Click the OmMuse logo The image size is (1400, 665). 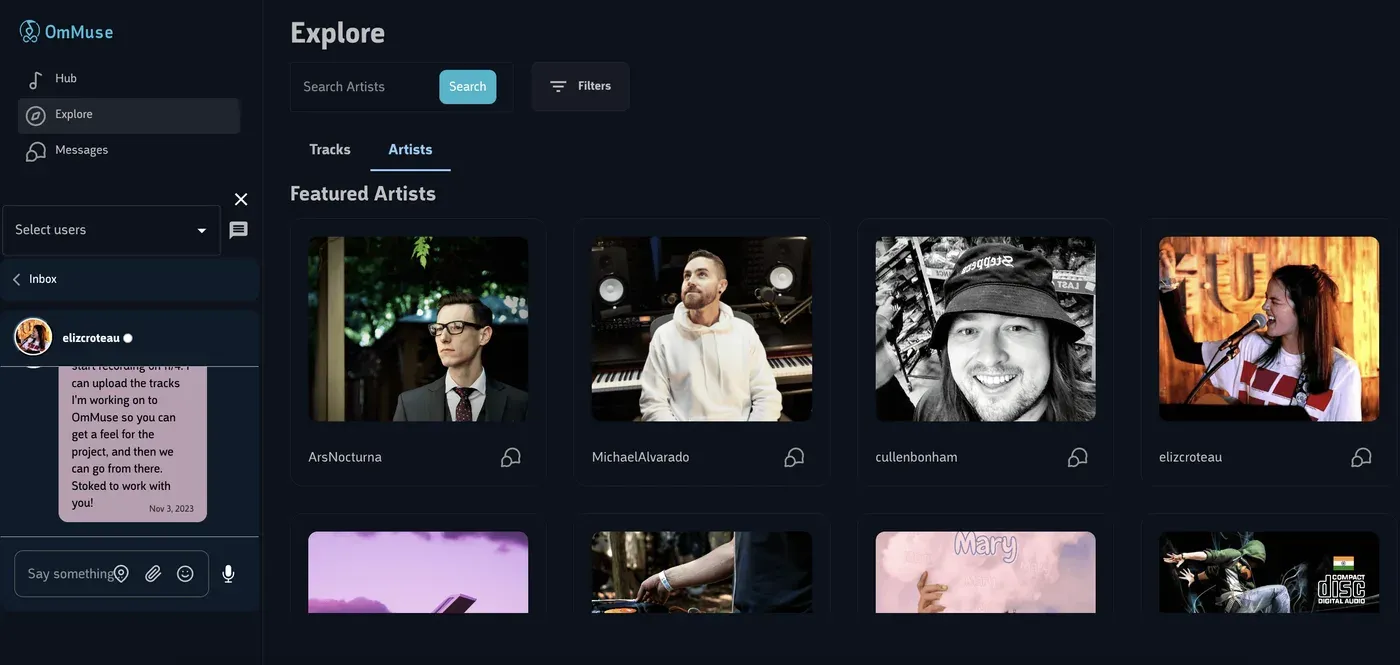click(x=66, y=32)
